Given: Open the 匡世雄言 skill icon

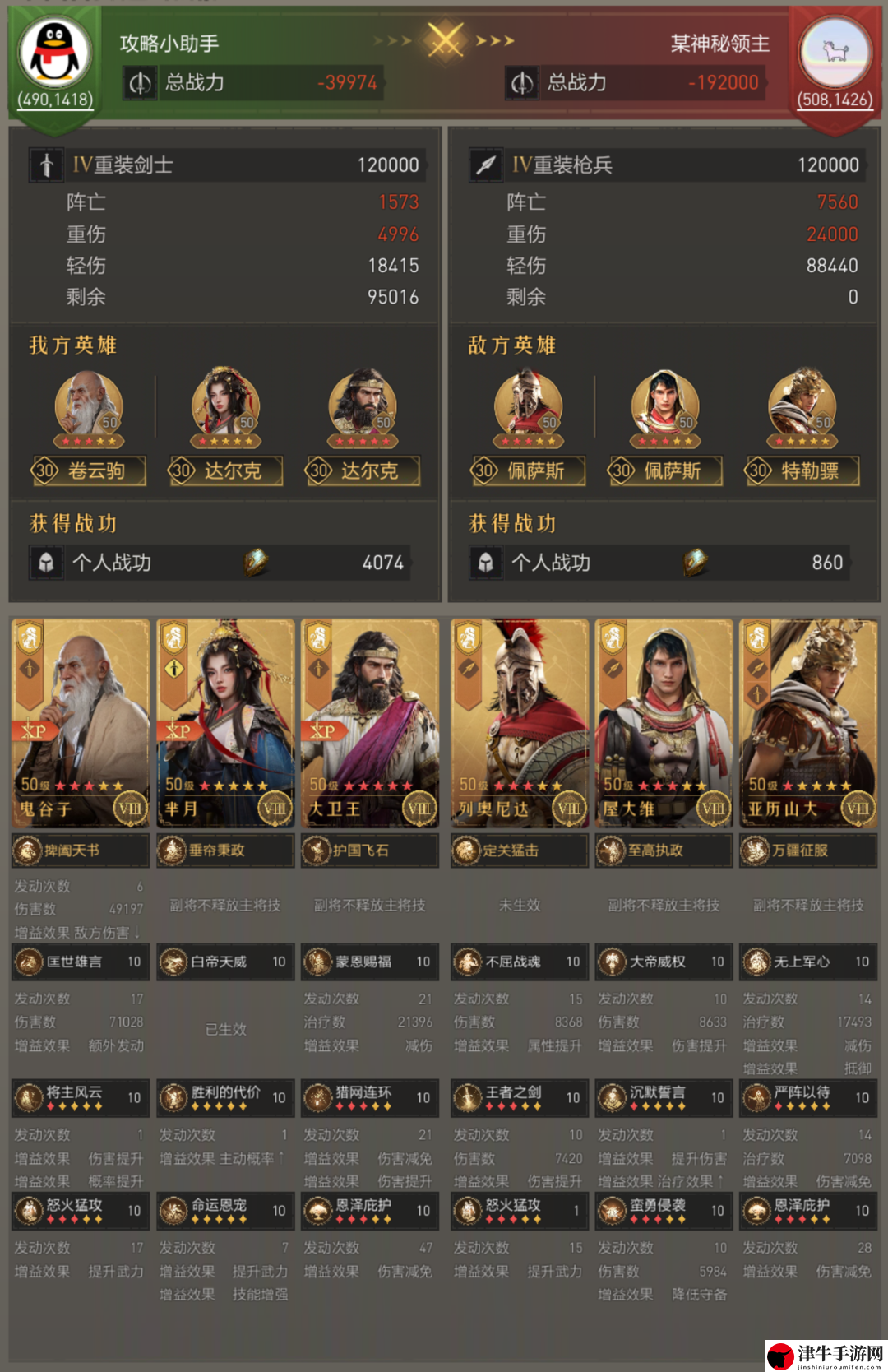Looking at the screenshot, I should [28, 962].
